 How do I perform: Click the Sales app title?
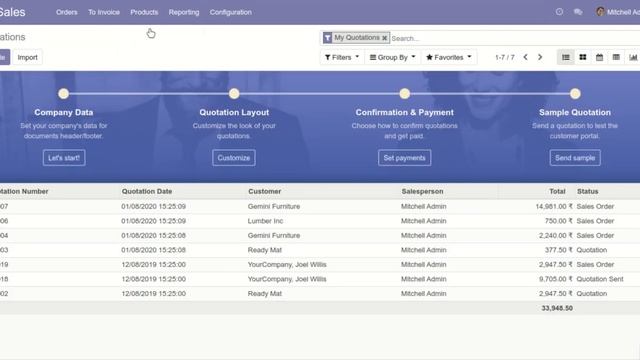pyautogui.click(x=12, y=12)
